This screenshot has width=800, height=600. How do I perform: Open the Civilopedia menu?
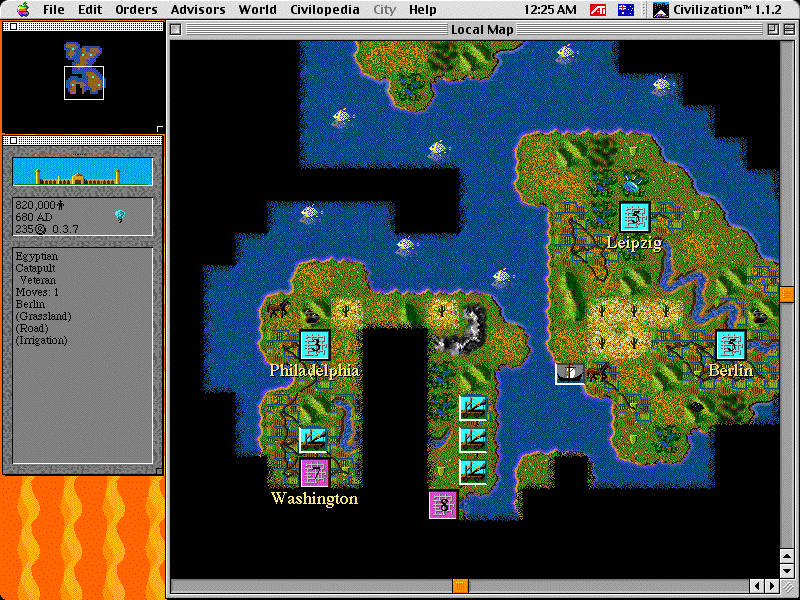tap(324, 10)
